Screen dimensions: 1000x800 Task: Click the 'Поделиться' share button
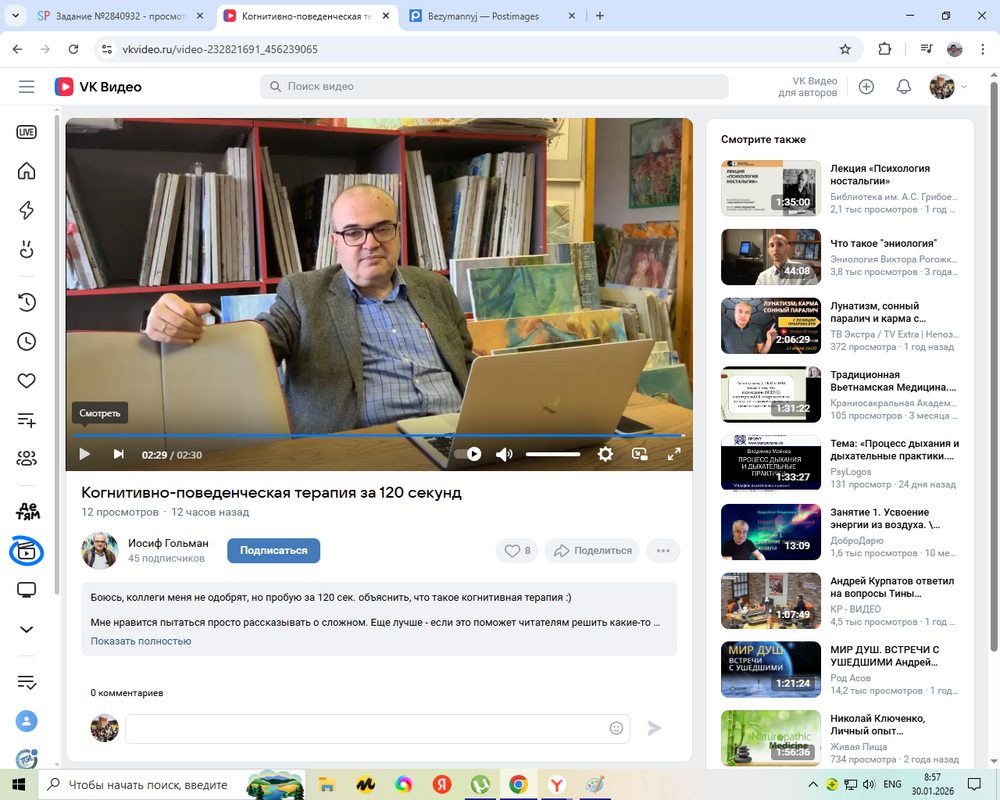coord(592,551)
